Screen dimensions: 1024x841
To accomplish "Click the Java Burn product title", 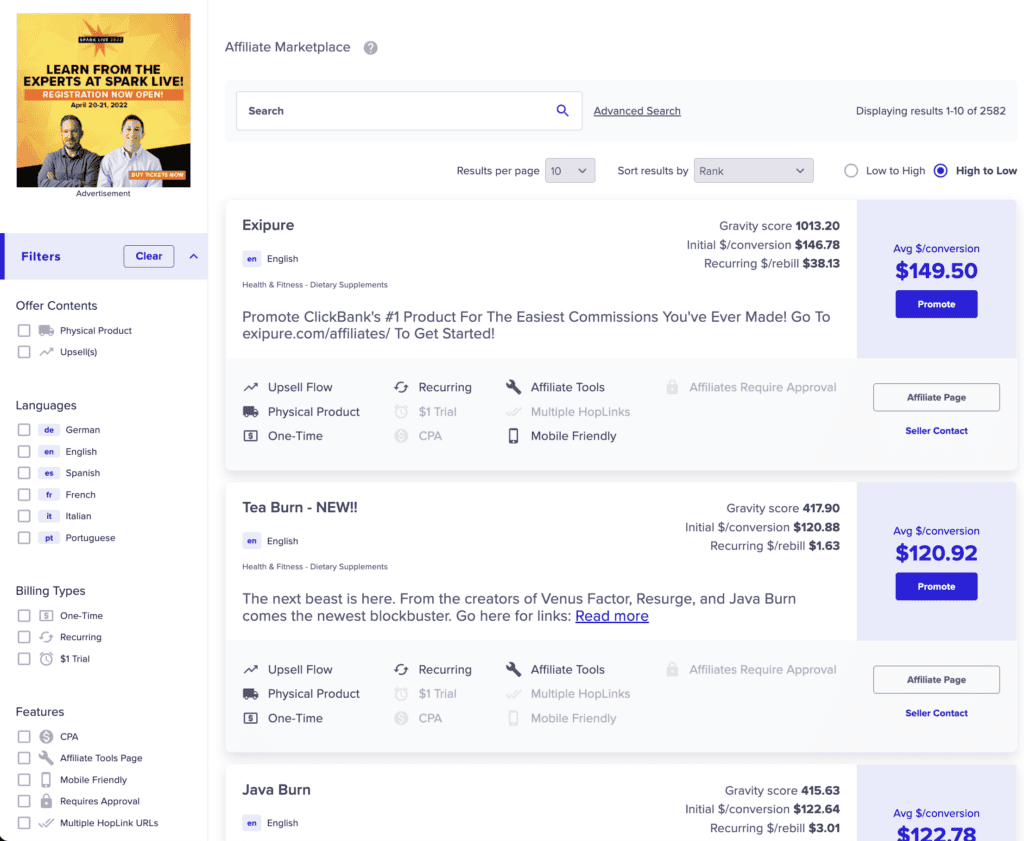I will point(276,789).
